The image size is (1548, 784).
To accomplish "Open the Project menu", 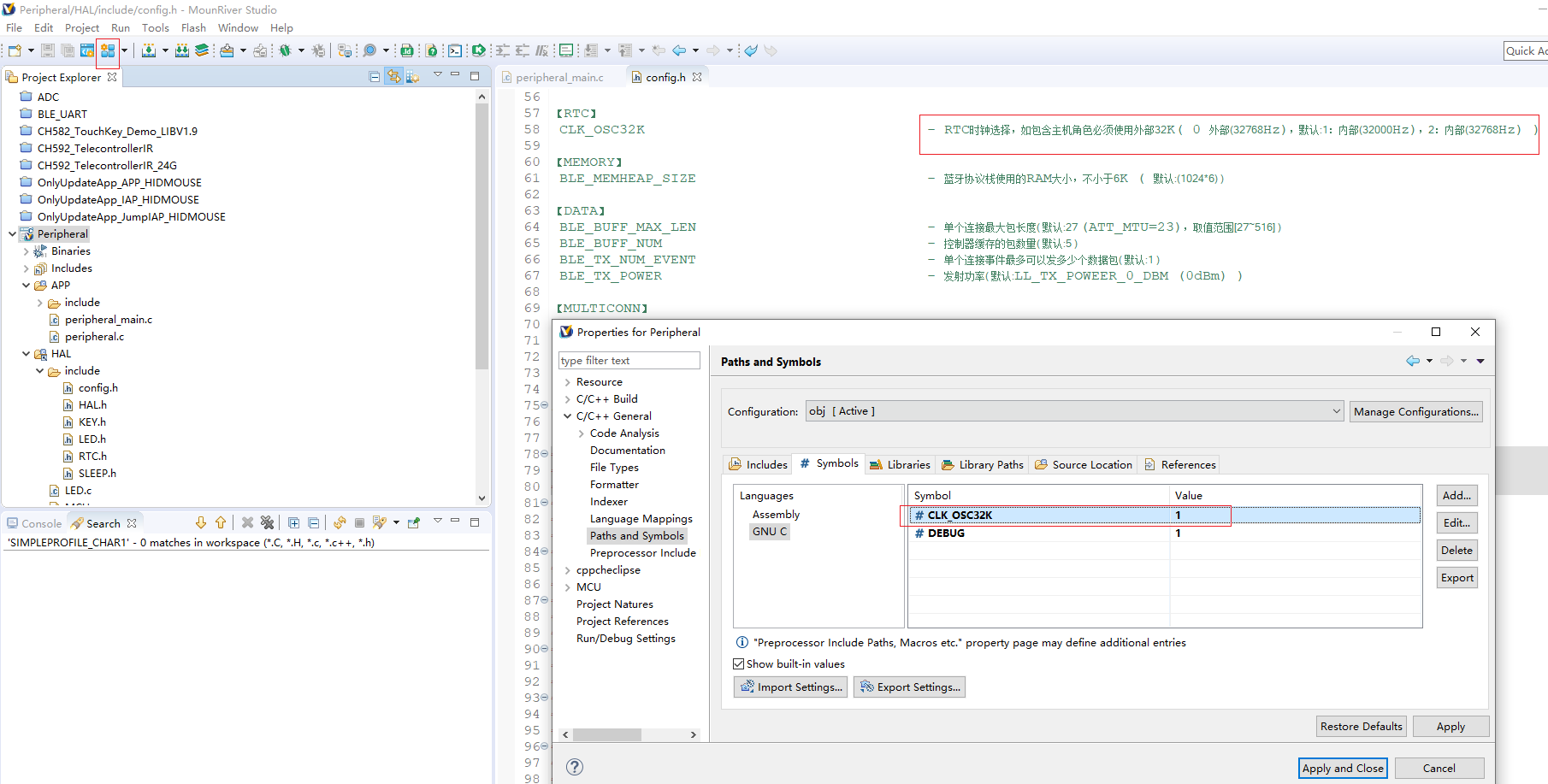I will click(x=82, y=28).
